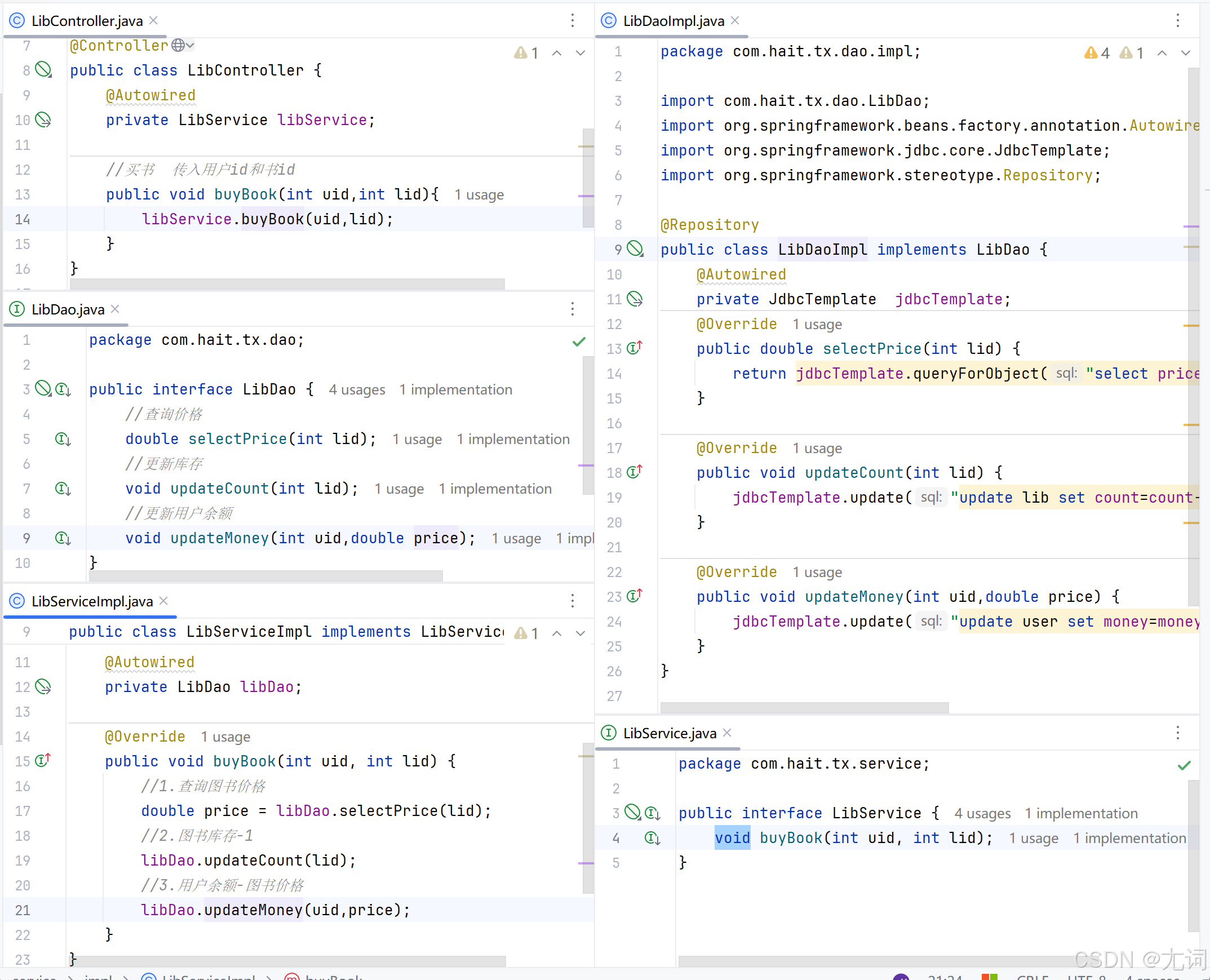1210x980 pixels.
Task: Click the green inspection checkmark in LibDao.java
Action: point(579,342)
